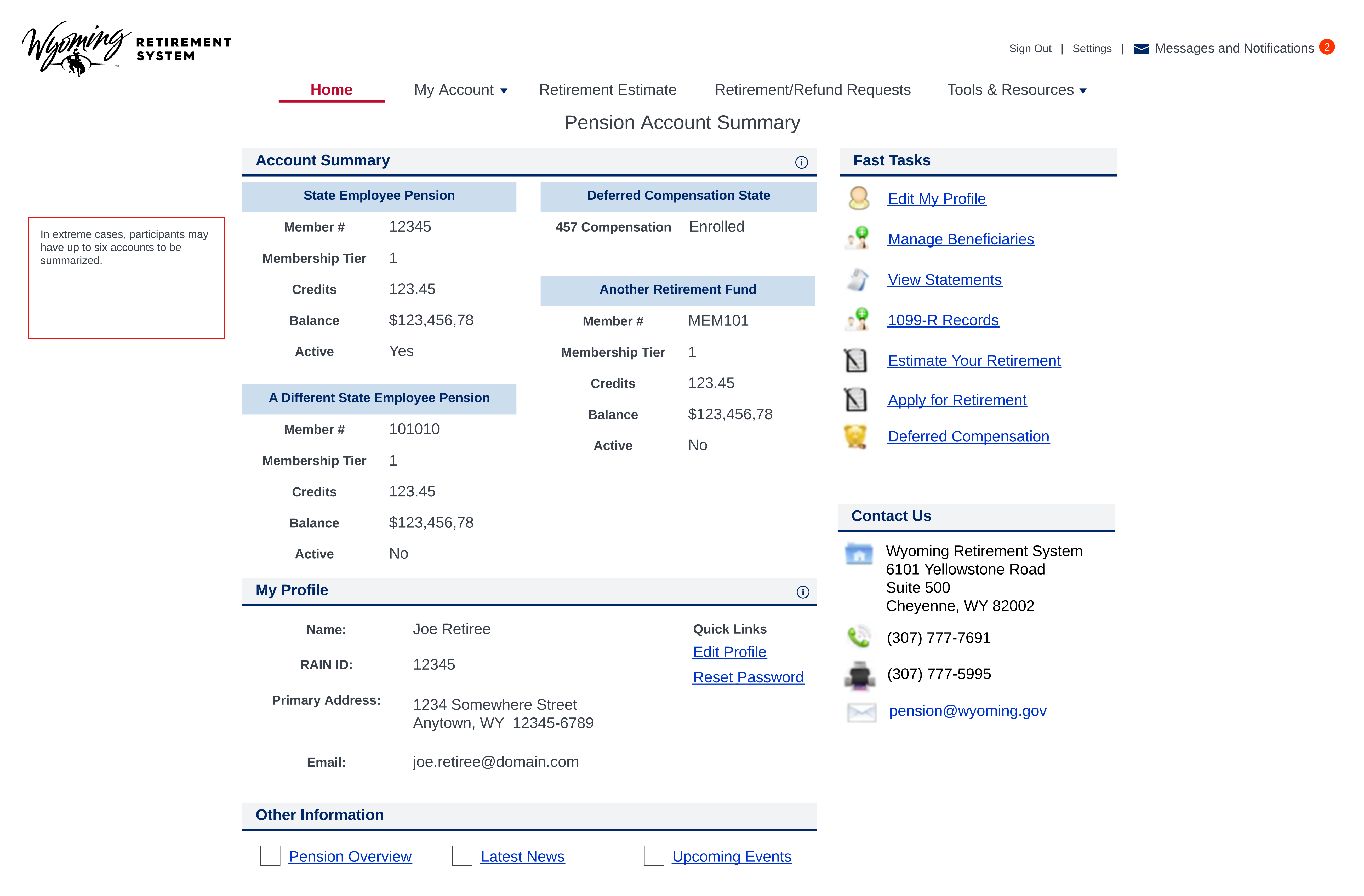This screenshot has height=896, width=1364.
Task: Open the Manage Beneficiaries link
Action: (x=961, y=239)
